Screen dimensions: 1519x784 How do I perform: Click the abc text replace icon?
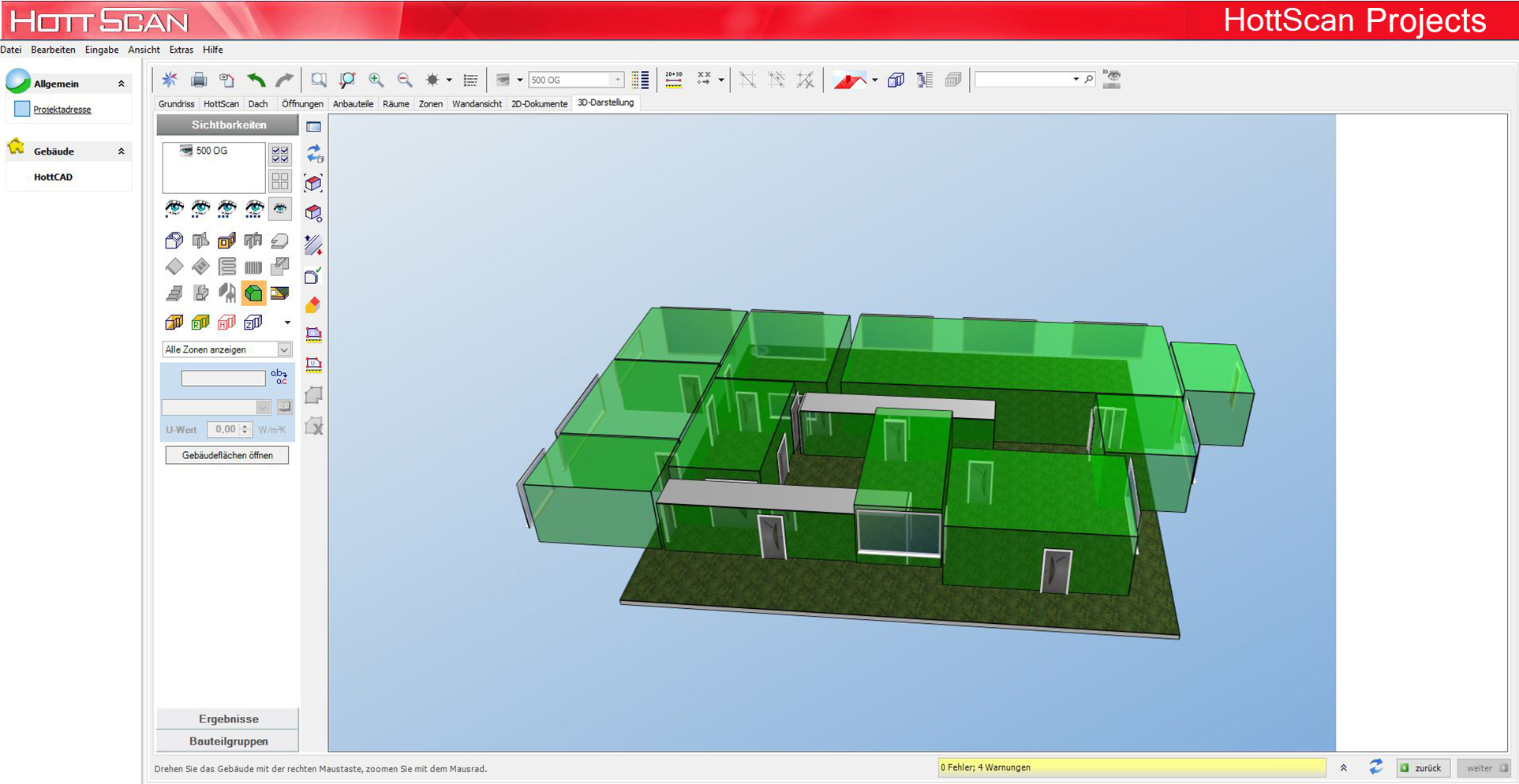[x=279, y=378]
